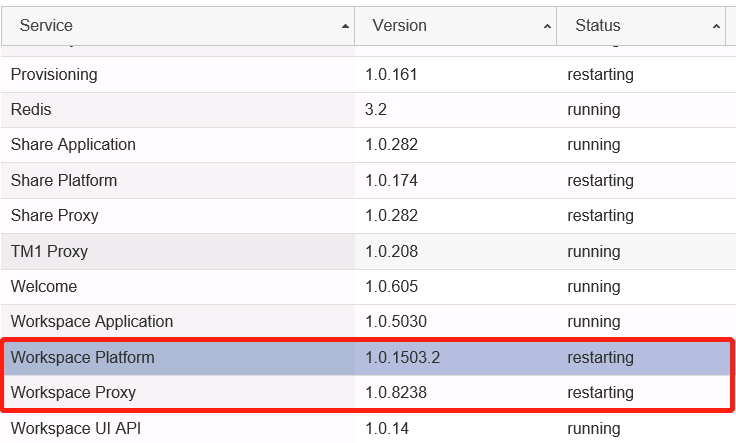Click Share Proxy version 1.0.282
Viewport: 736px width, 443px height.
pyautogui.click(x=391, y=216)
